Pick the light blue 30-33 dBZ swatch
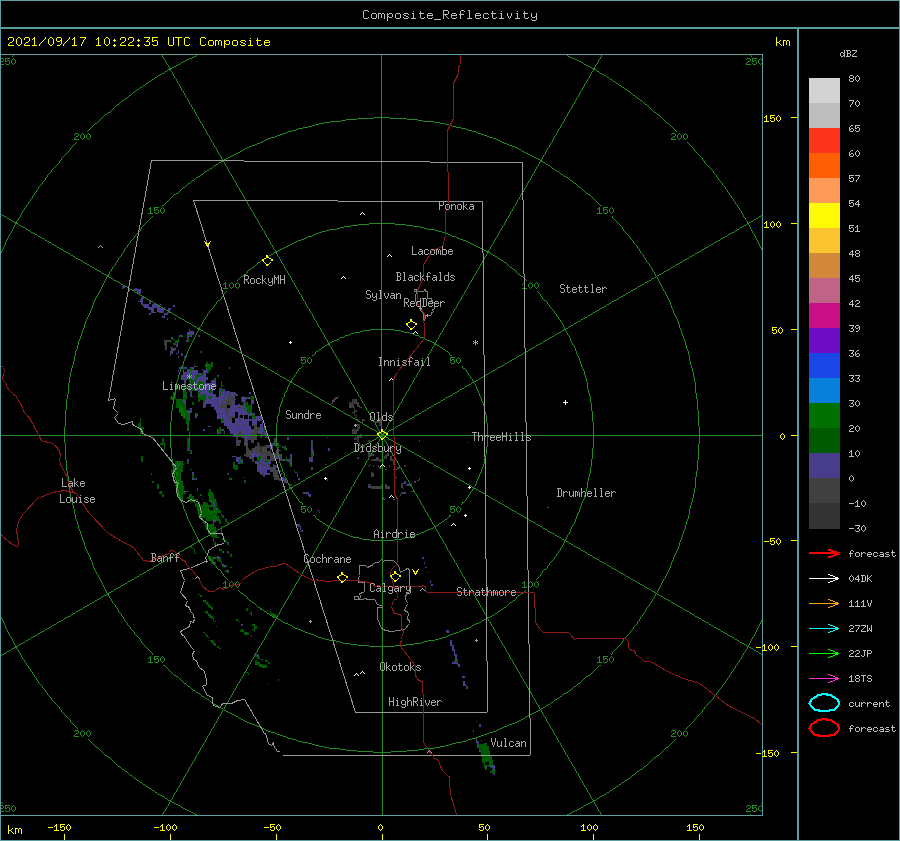The image size is (900, 841). pos(824,391)
